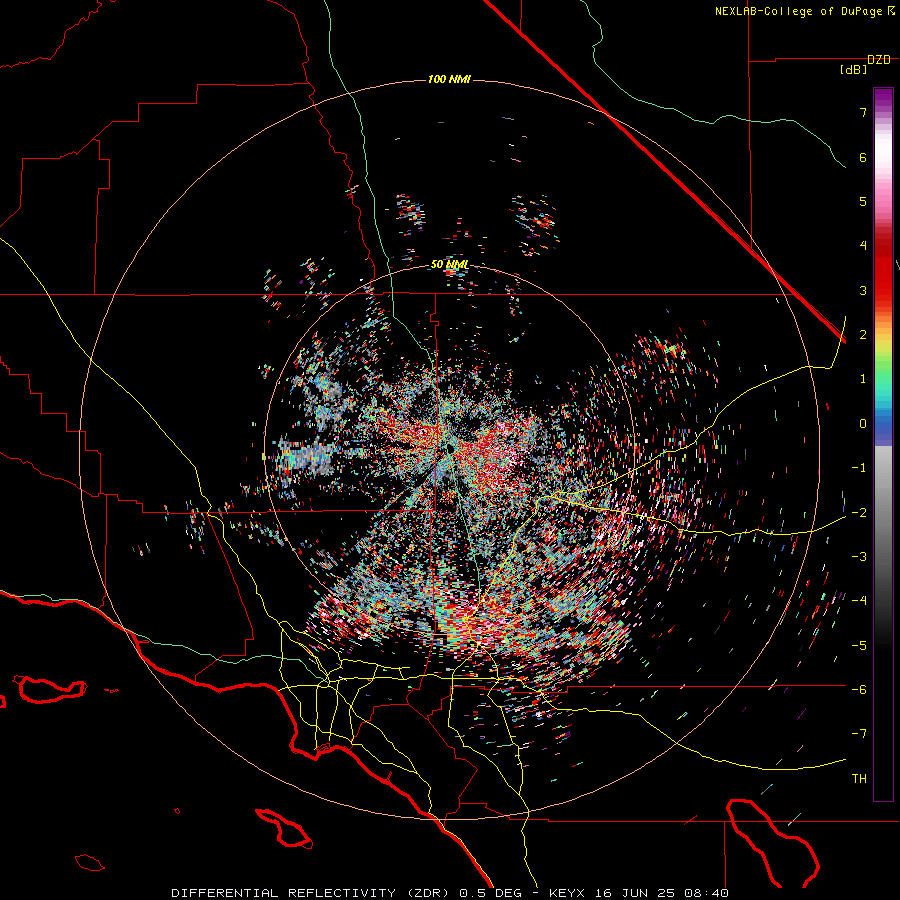
Task: Click the 0 value on the color scale
Action: (x=863, y=424)
